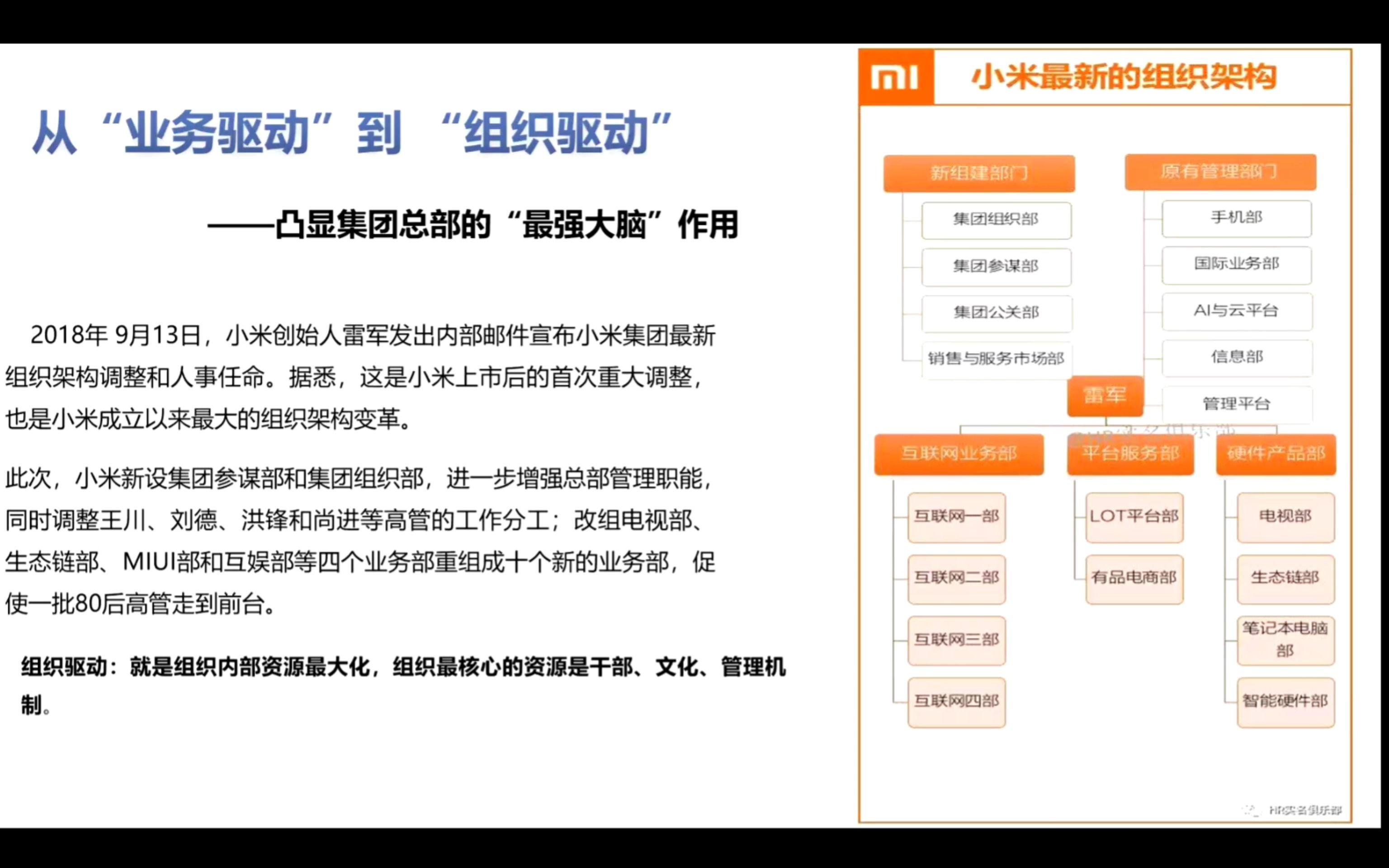Click the '销售与服务市场部' box
The image size is (1389, 868).
click(997, 359)
